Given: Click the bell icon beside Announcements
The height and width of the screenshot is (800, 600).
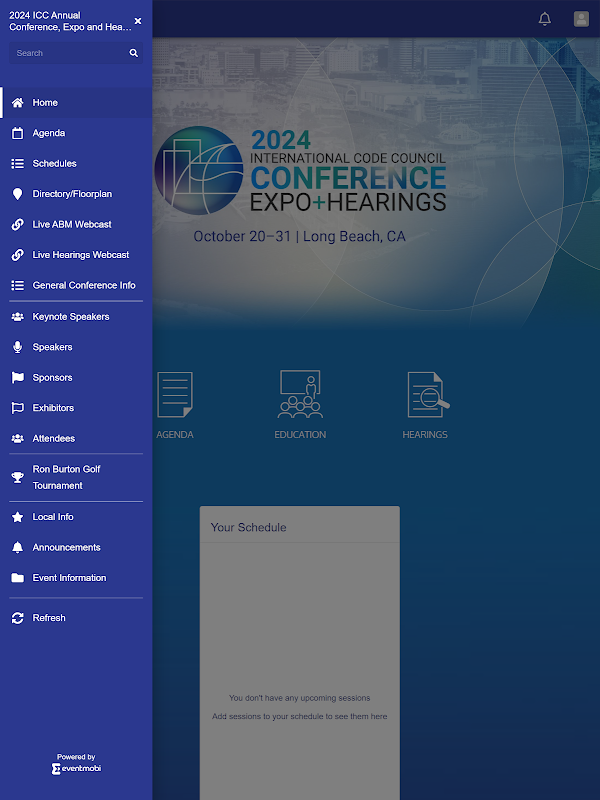Looking at the screenshot, I should (17, 547).
